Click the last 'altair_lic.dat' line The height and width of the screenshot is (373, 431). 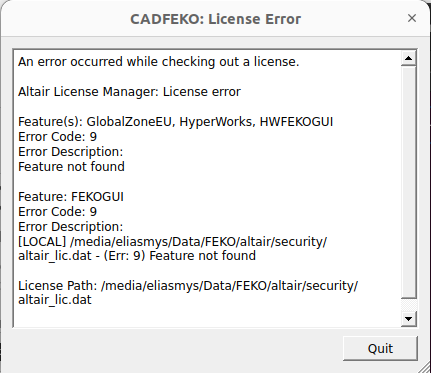point(55,300)
